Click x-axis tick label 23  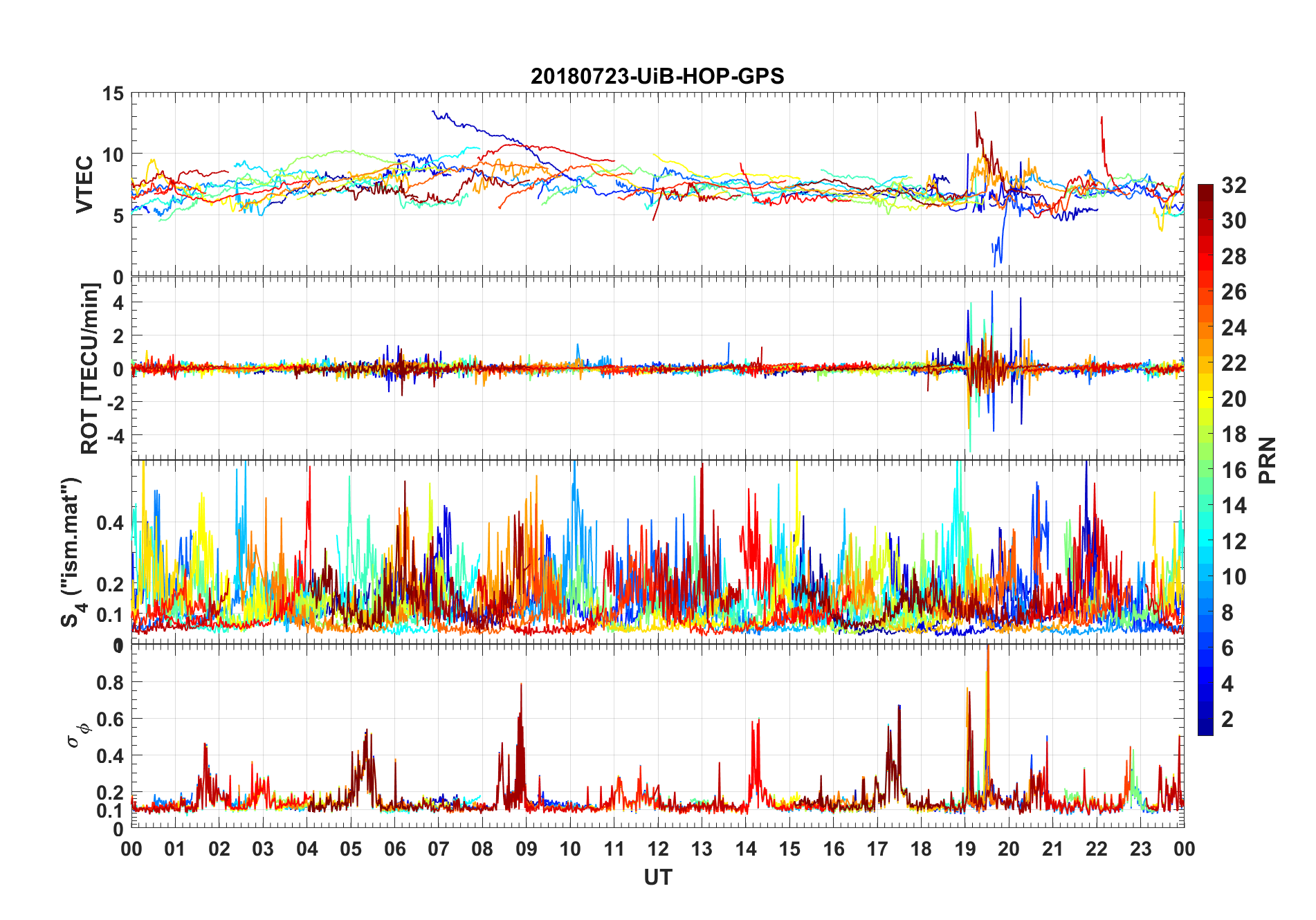tap(1140, 849)
